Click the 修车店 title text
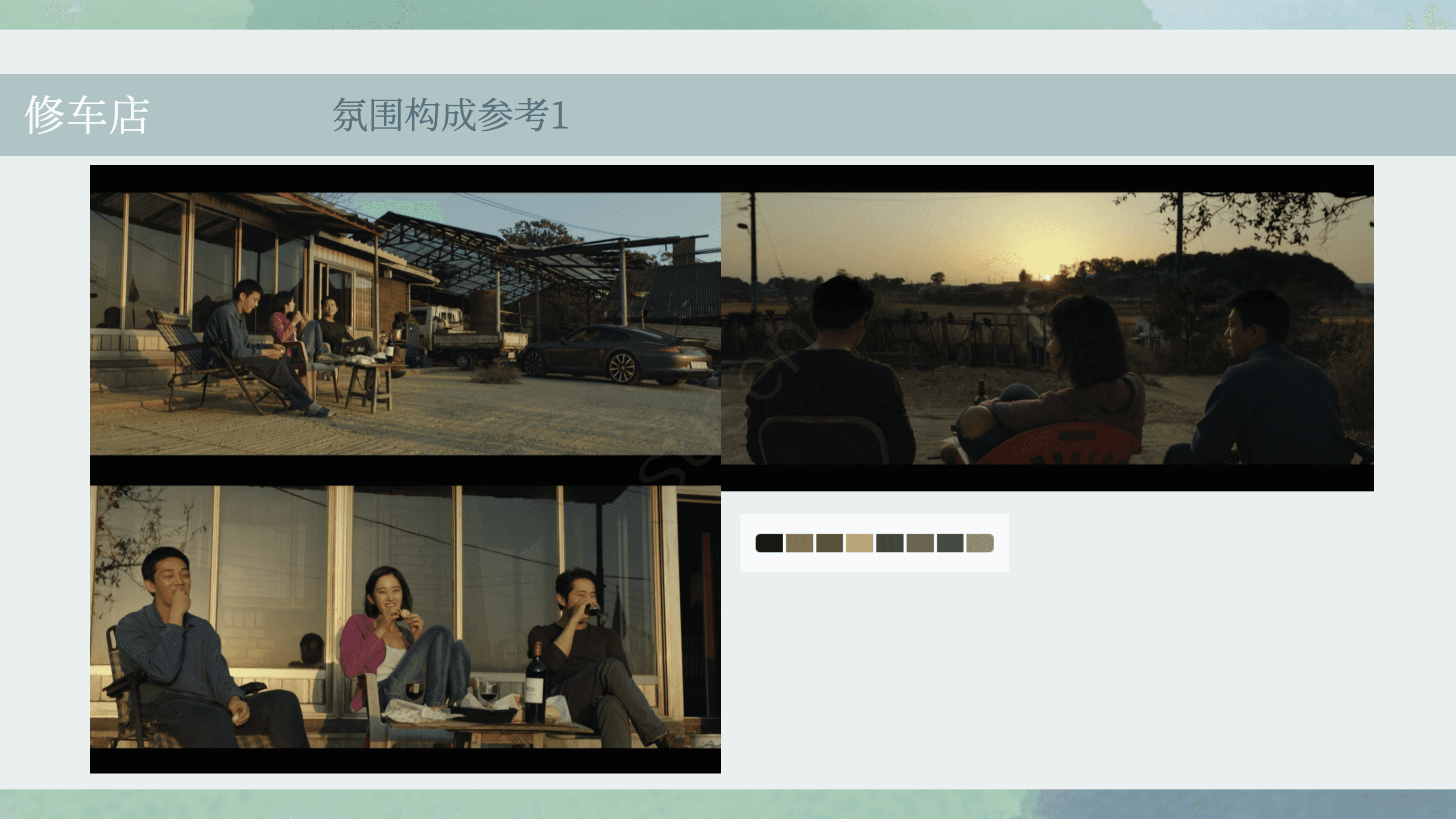 point(86,115)
